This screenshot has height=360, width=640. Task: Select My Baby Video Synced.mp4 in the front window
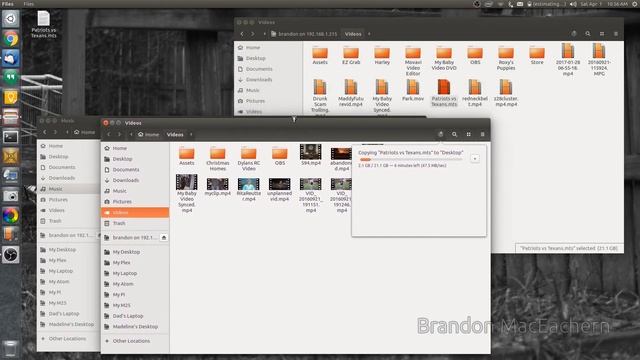click(187, 193)
